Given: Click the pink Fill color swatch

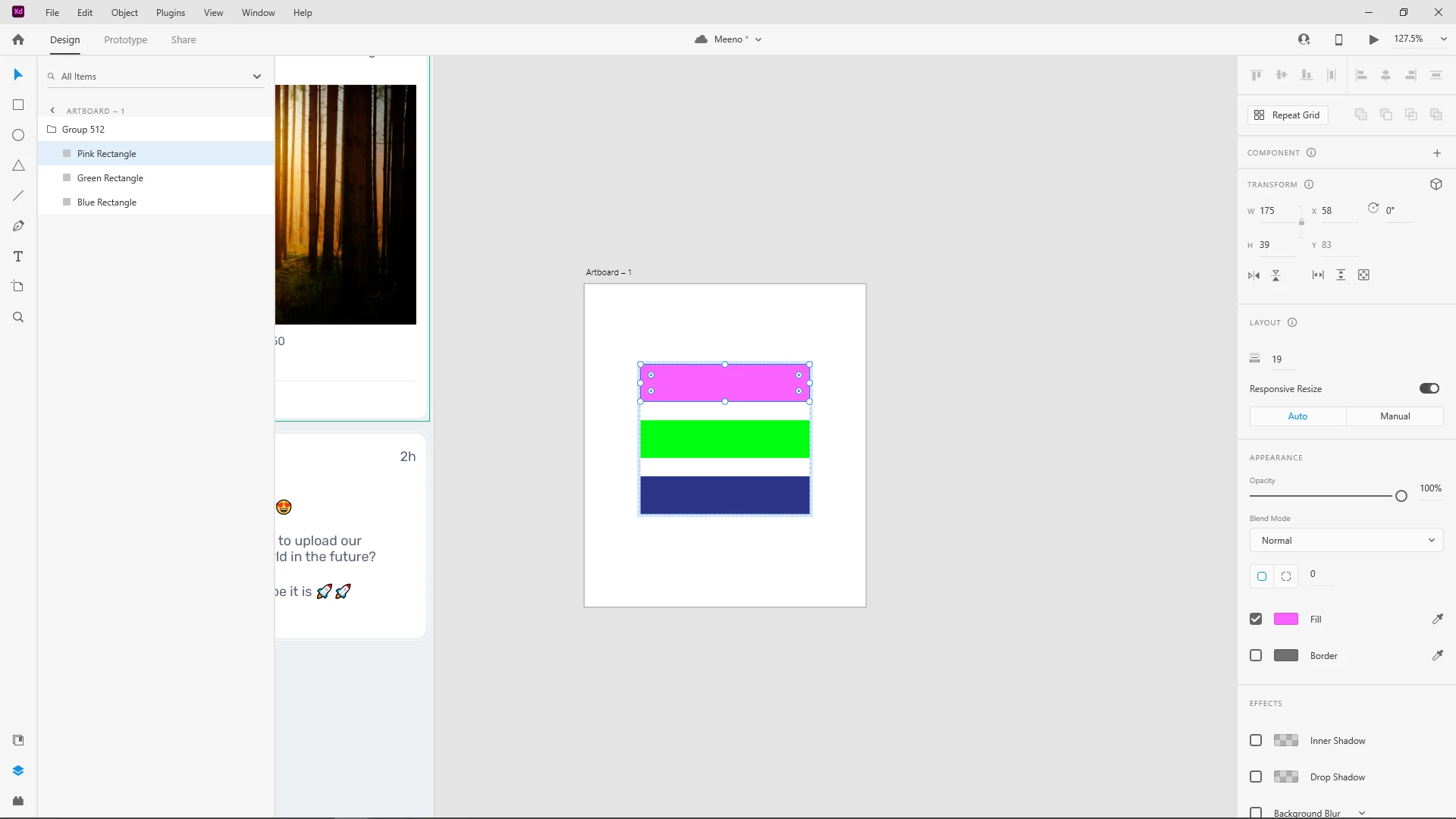Looking at the screenshot, I should (1285, 619).
